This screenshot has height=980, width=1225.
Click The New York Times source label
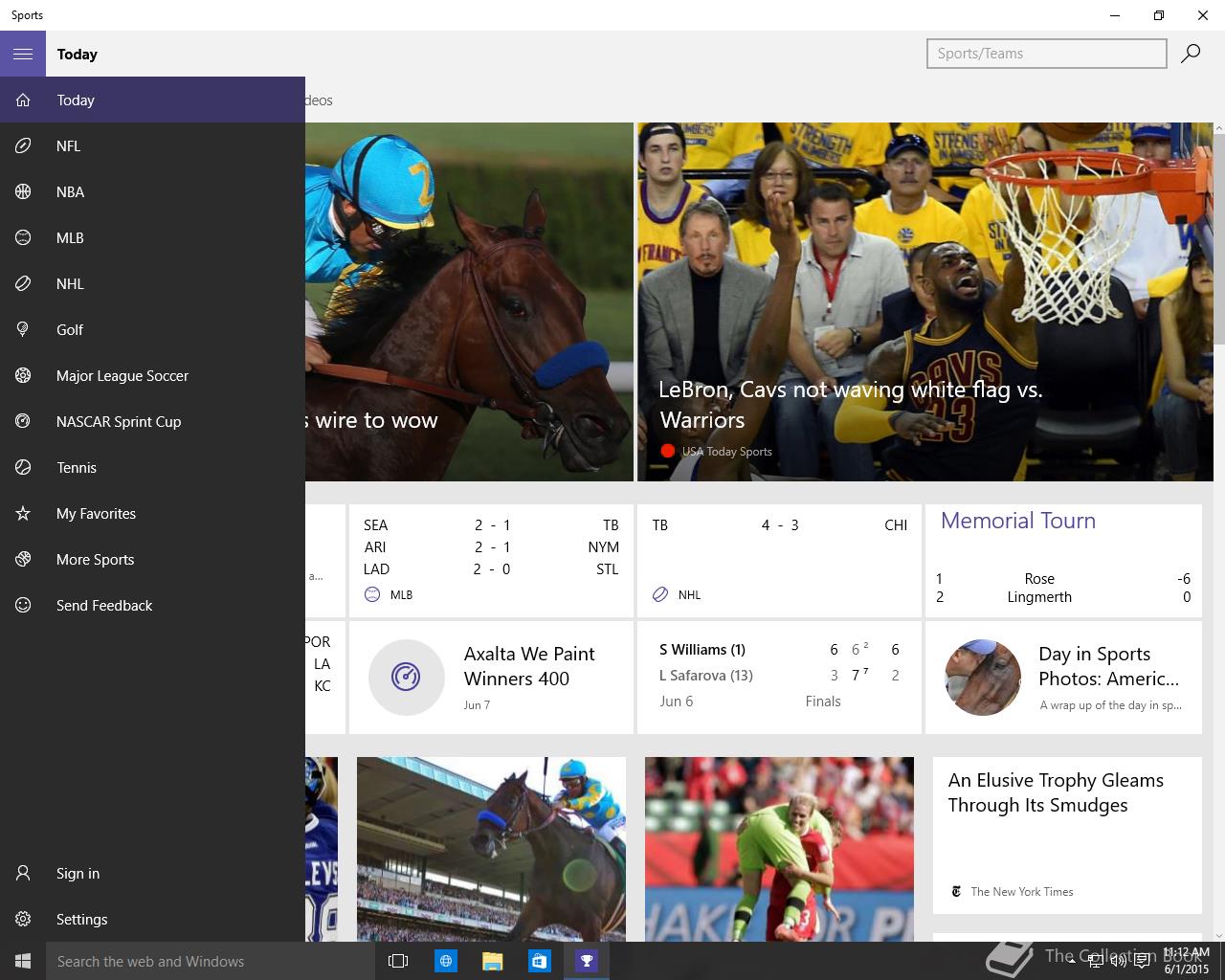pyautogui.click(x=1022, y=891)
